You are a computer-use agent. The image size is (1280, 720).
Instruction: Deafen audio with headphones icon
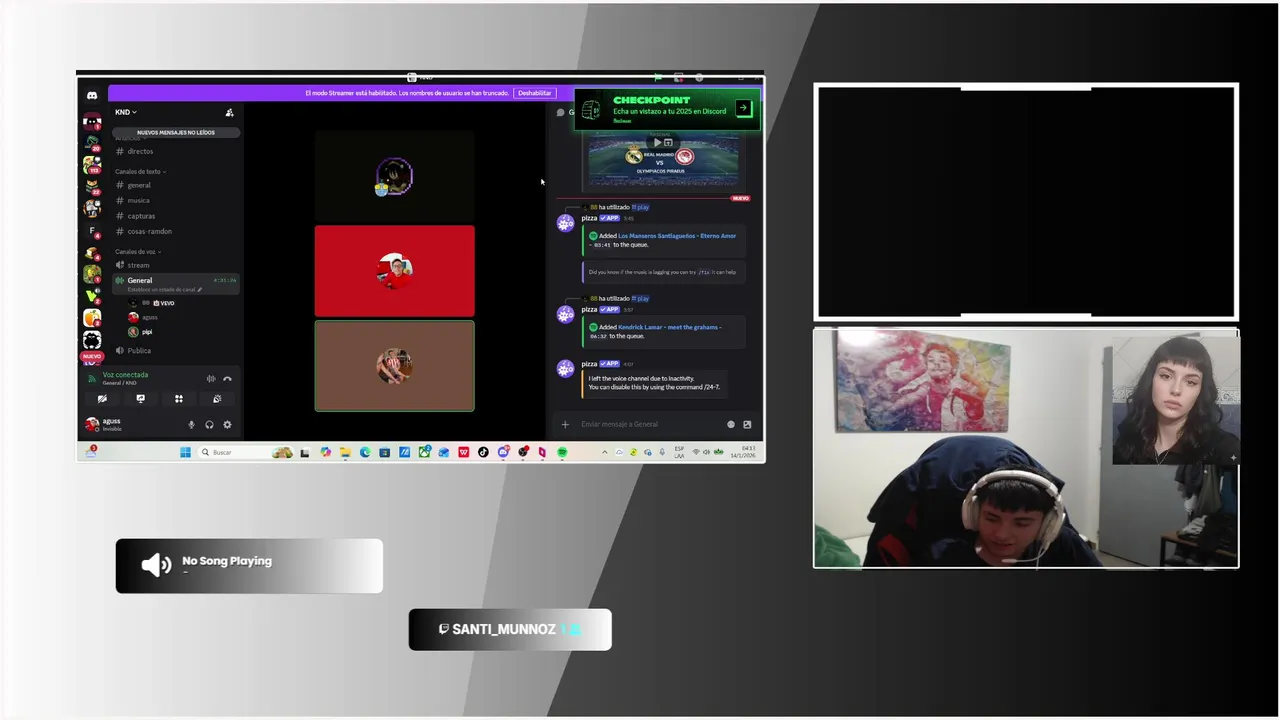[209, 425]
